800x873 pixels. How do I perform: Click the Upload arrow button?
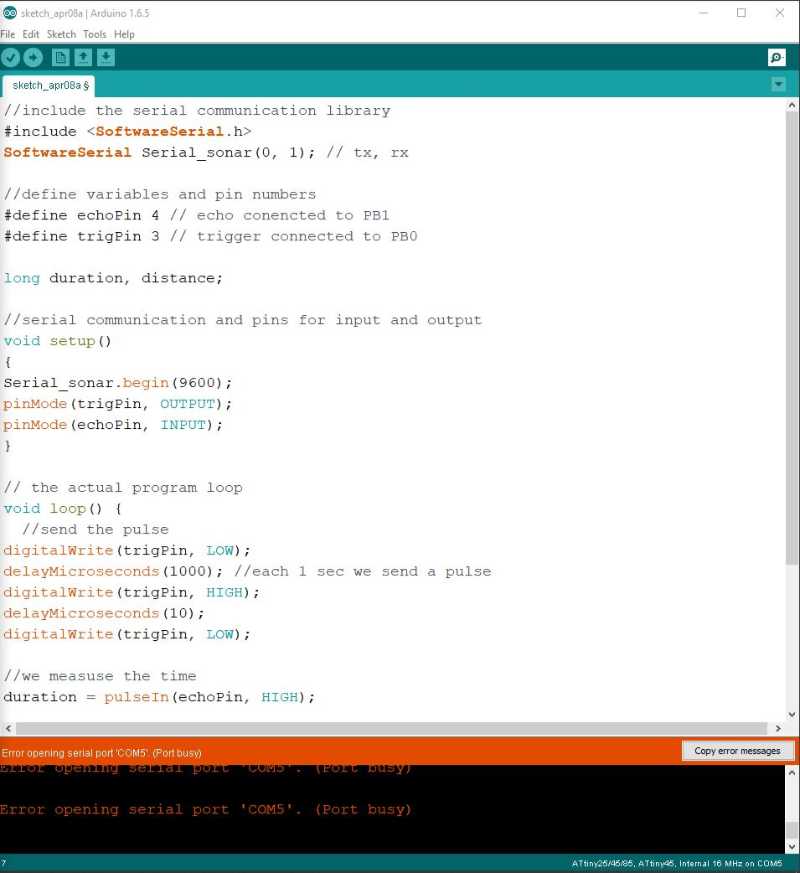click(33, 57)
